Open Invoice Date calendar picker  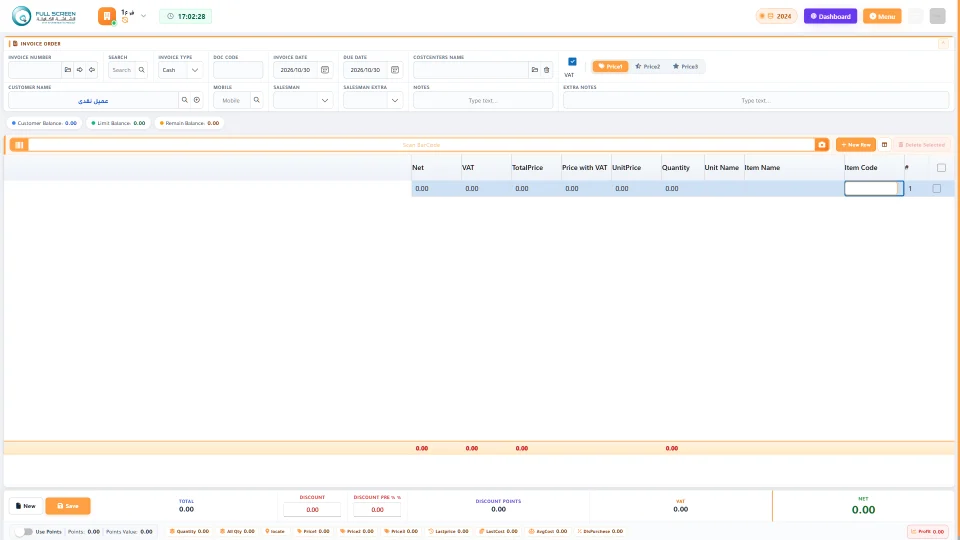click(325, 70)
